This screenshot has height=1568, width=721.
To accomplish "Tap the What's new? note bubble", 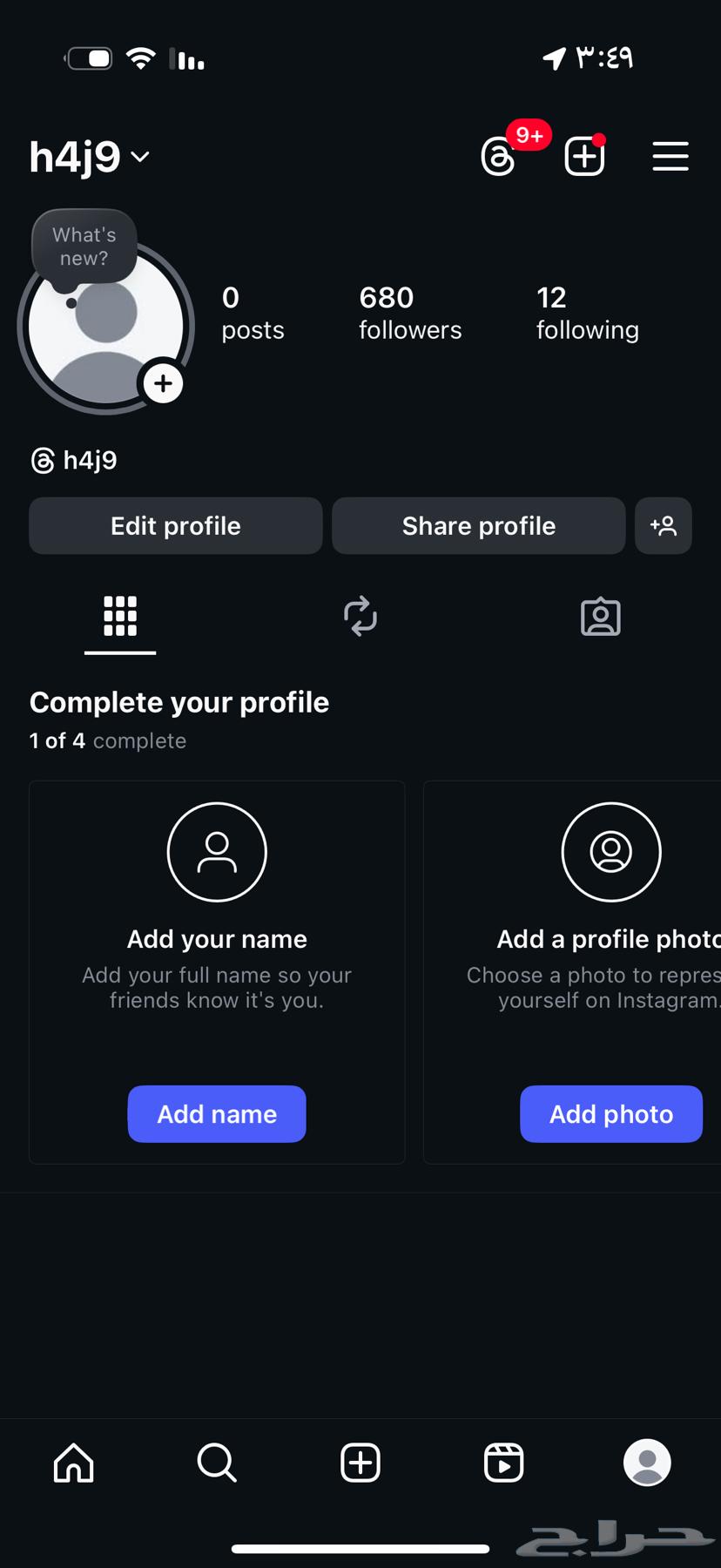I will (84, 247).
